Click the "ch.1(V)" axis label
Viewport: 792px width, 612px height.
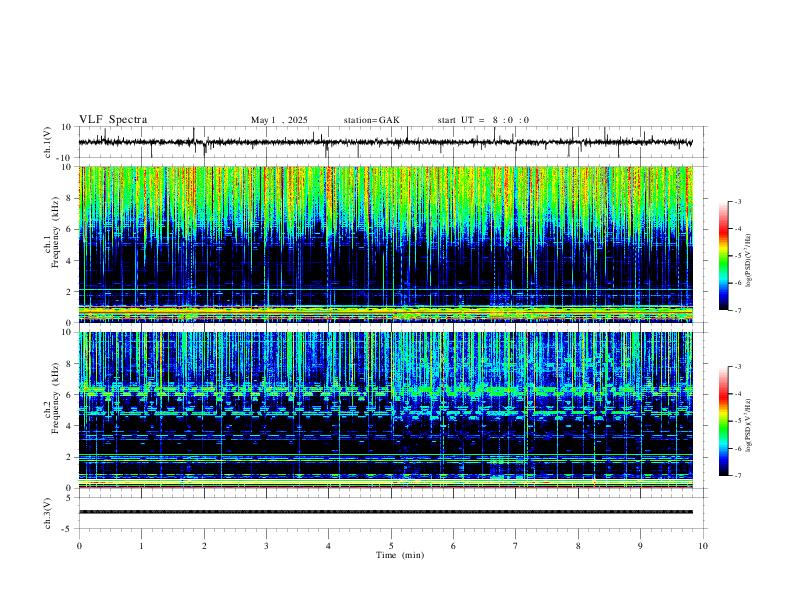tap(48, 142)
